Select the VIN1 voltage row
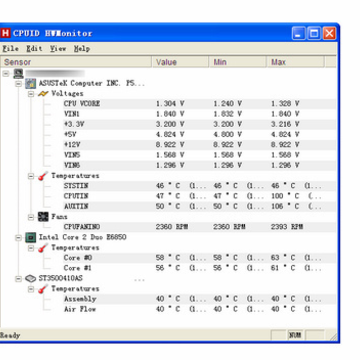This screenshot has width=360, height=360. click(x=199, y=114)
